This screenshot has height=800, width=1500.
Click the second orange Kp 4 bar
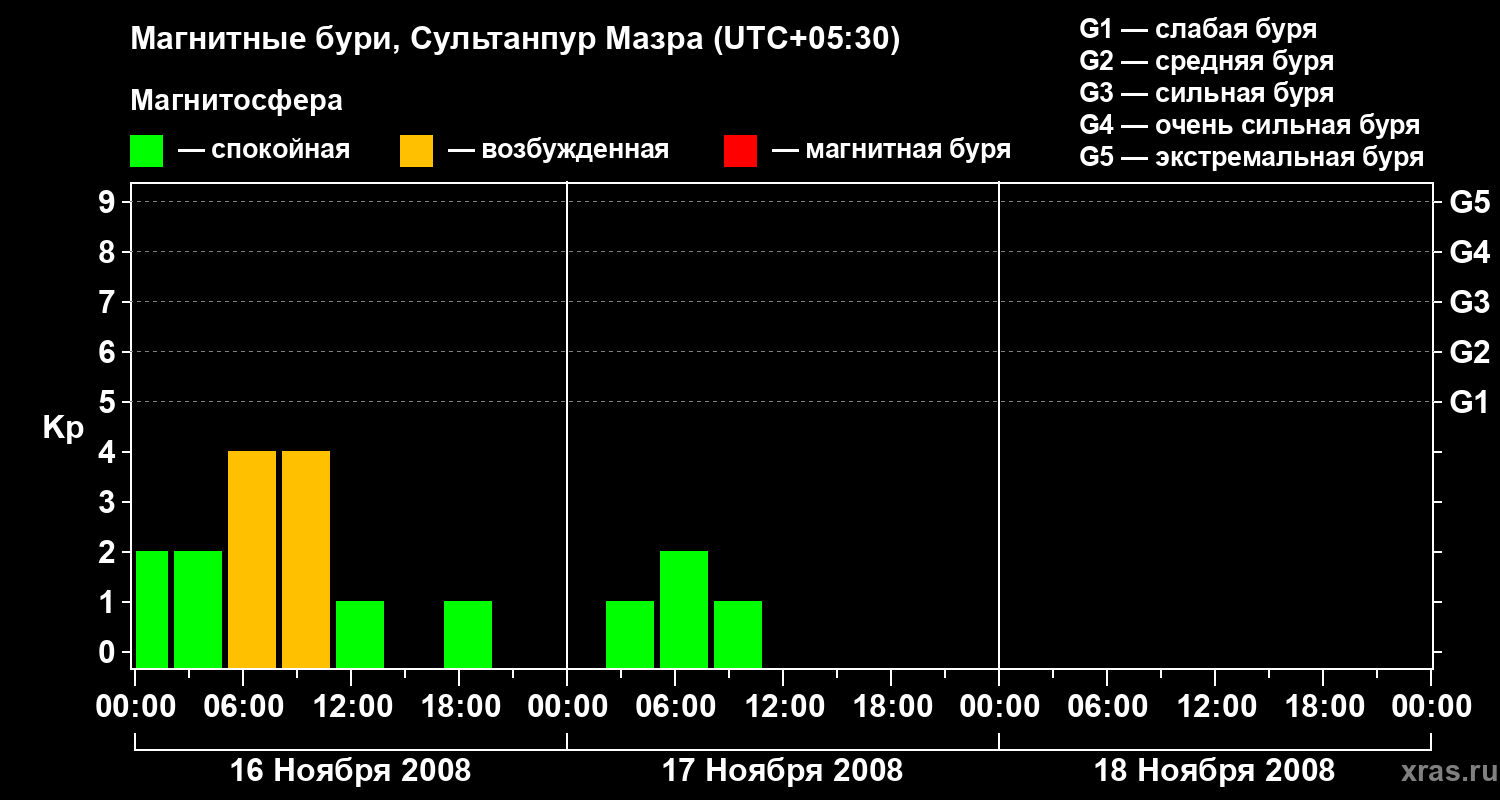tap(306, 559)
